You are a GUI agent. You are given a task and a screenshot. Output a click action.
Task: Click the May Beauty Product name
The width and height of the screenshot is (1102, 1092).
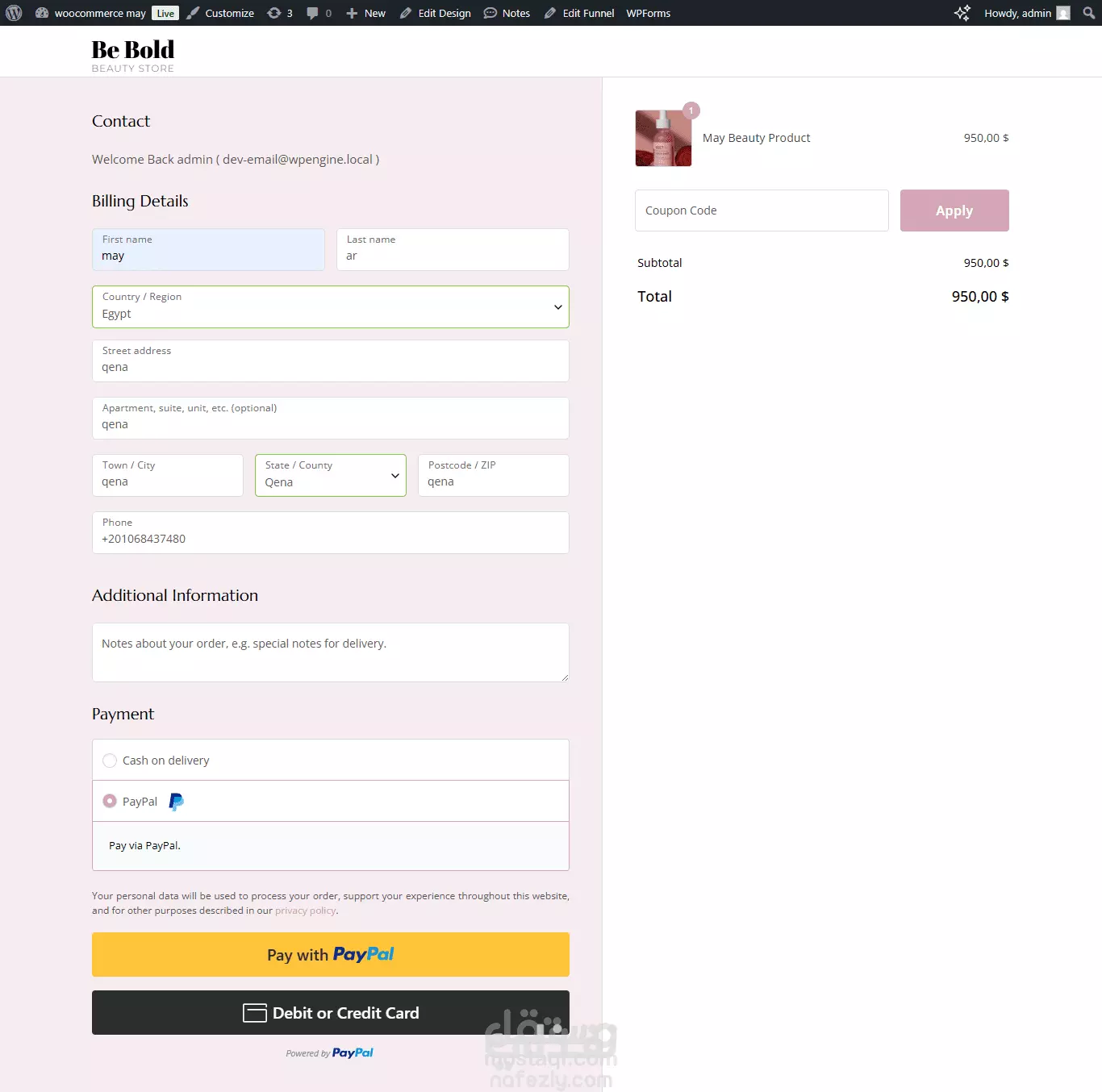pyautogui.click(x=756, y=138)
